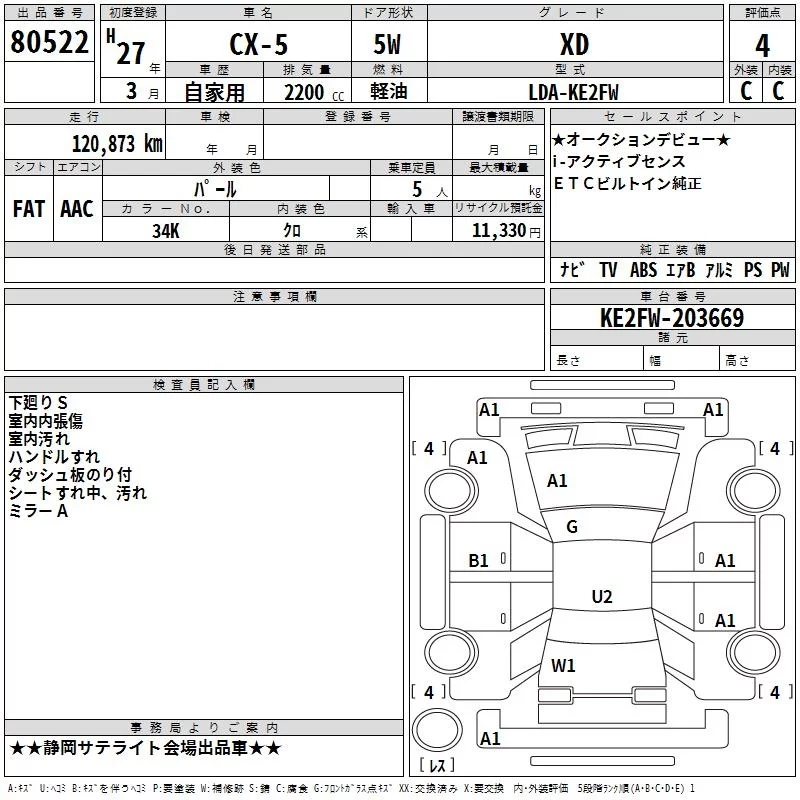Select the chassis number KE2FW-203669
Viewport: 800px width, 800px height.
tap(672, 318)
